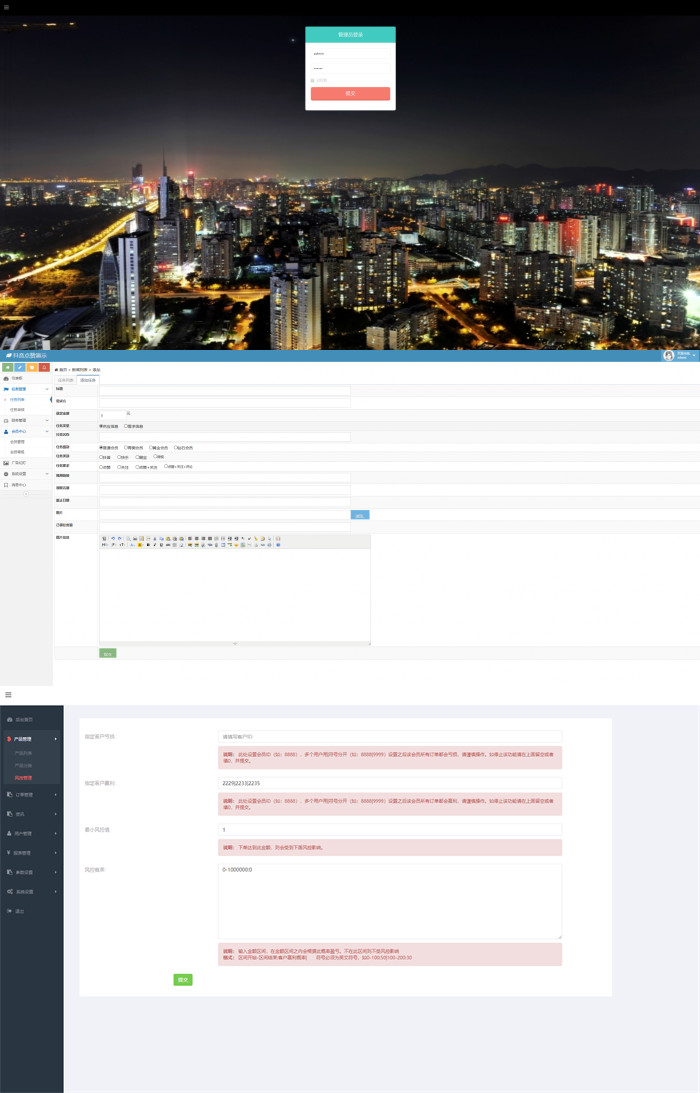The width and height of the screenshot is (700, 1093).
Task: Switch to the first tab above the form
Action: coord(66,380)
